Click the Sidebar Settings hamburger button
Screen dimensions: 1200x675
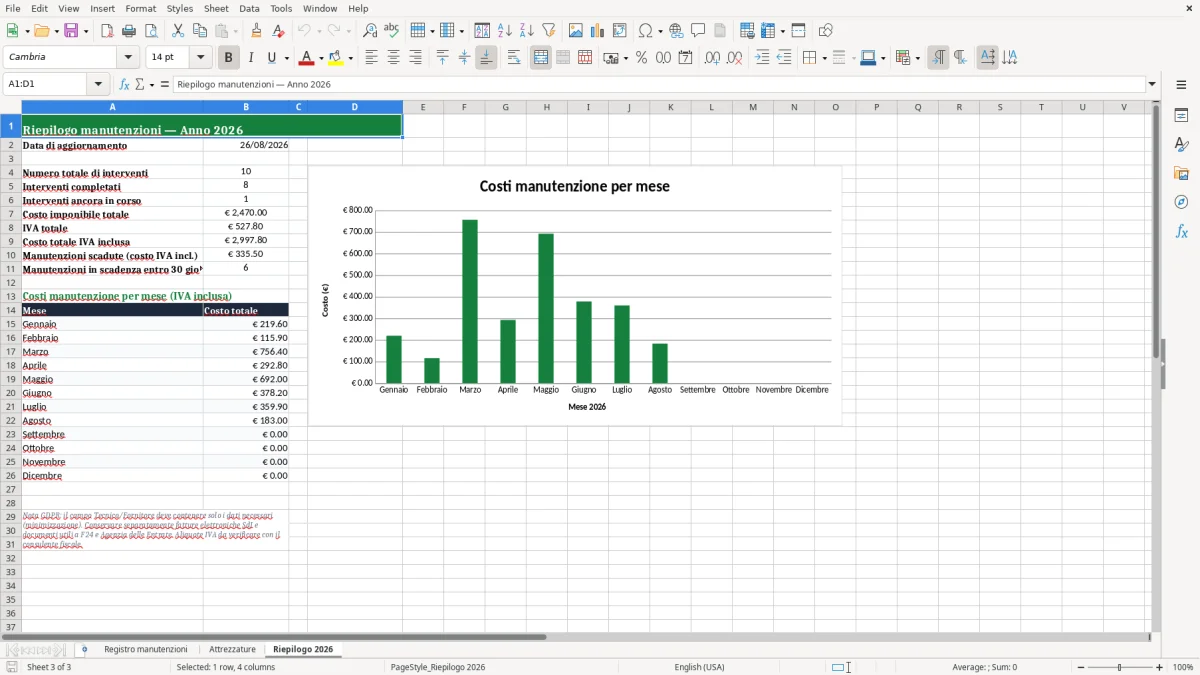(x=1181, y=85)
